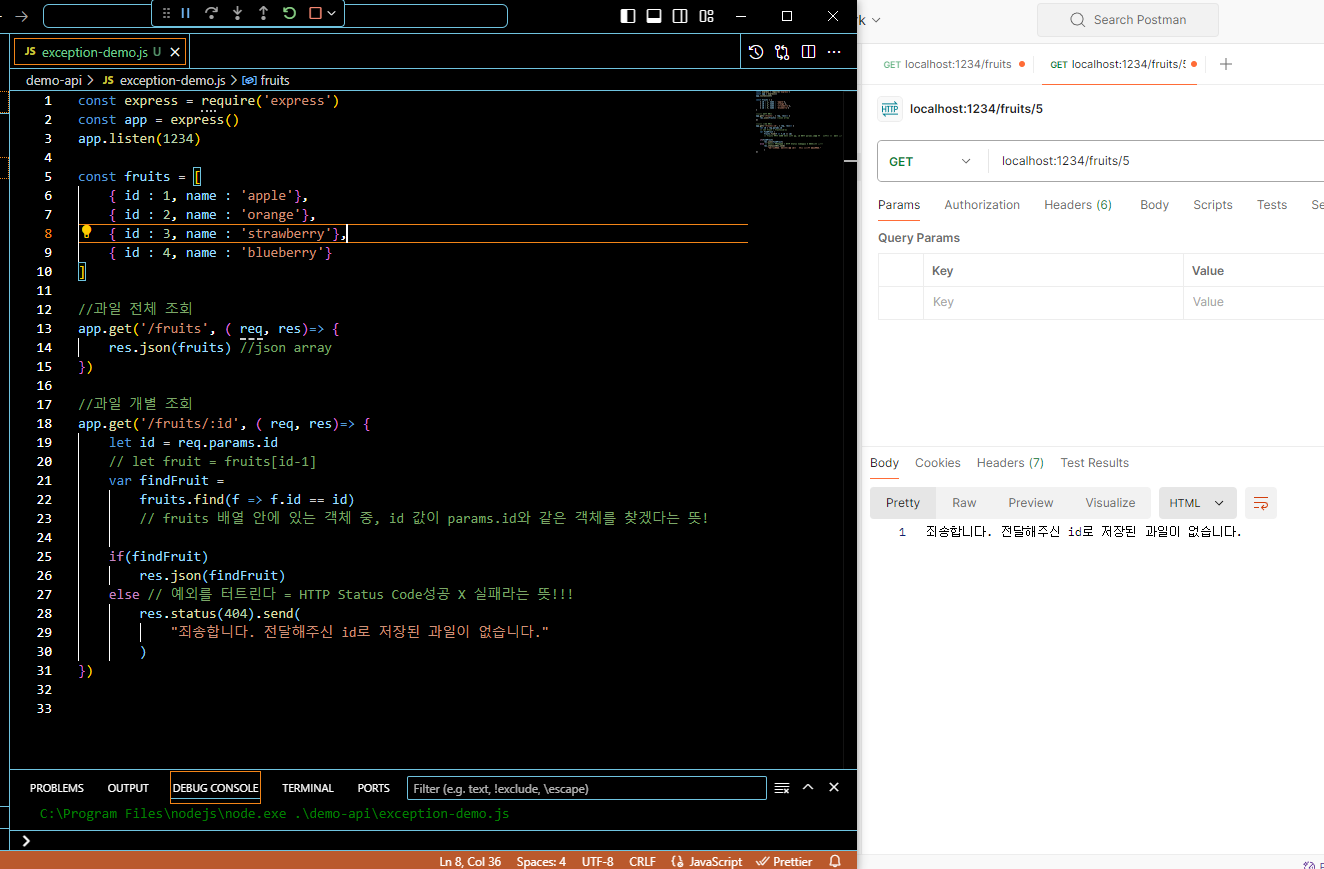Toggle the bottom panel layout icon
The height and width of the screenshot is (869, 1324).
point(654,16)
